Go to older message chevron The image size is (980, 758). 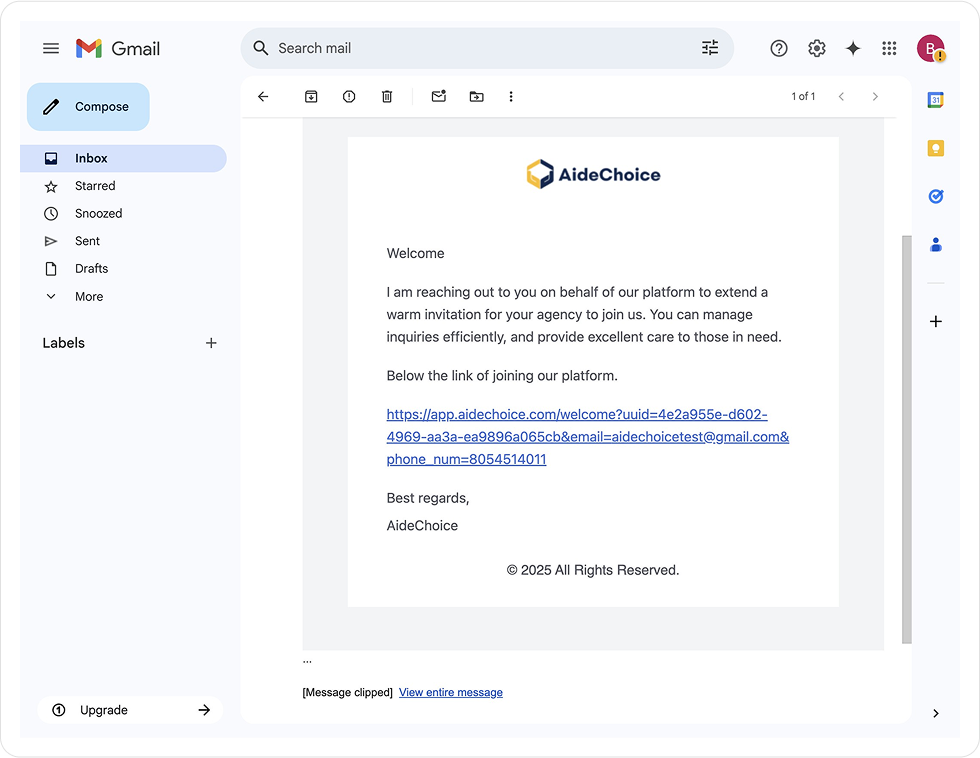coord(875,96)
